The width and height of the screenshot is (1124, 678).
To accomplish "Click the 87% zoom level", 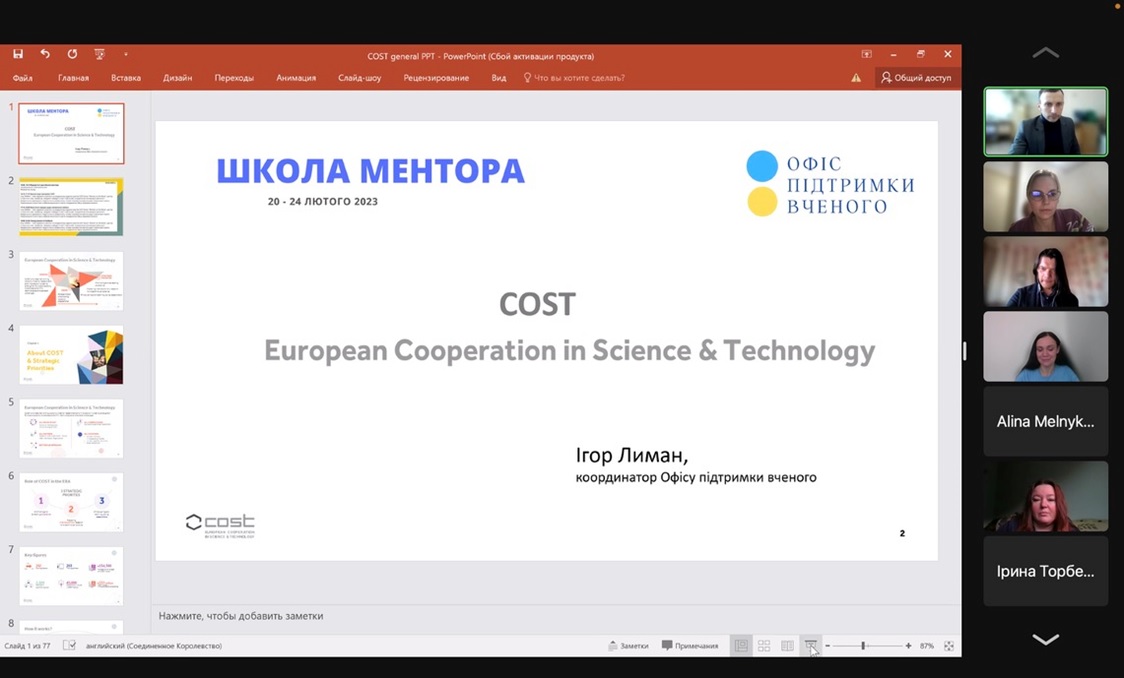I will point(926,646).
